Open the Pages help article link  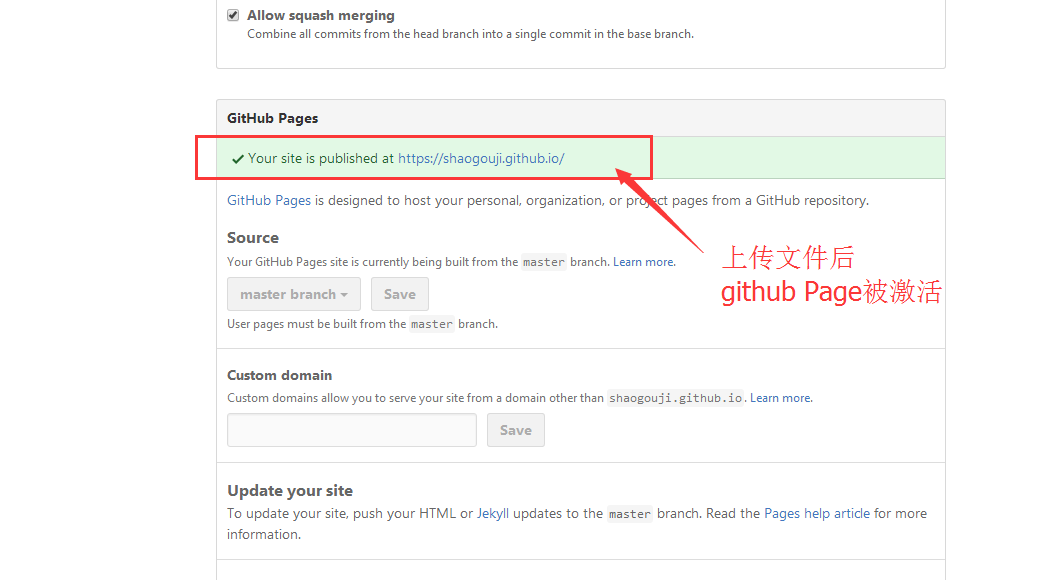817,514
